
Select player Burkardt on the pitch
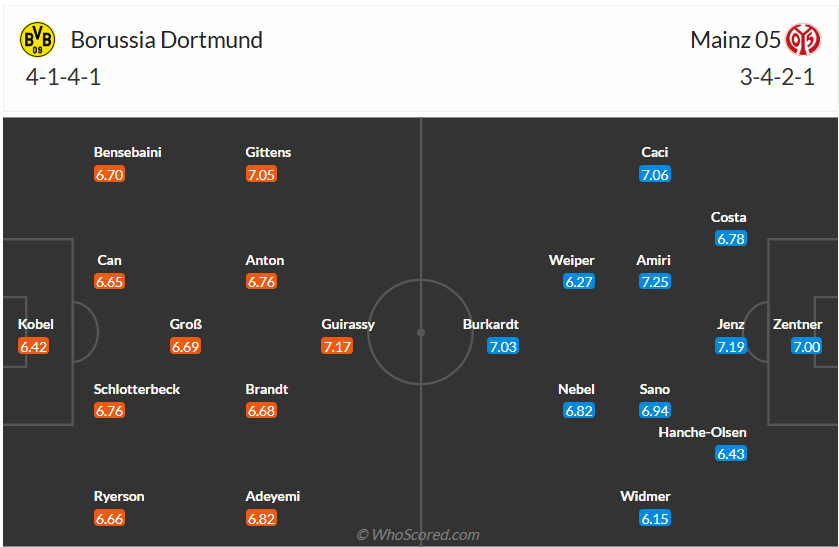pos(491,324)
